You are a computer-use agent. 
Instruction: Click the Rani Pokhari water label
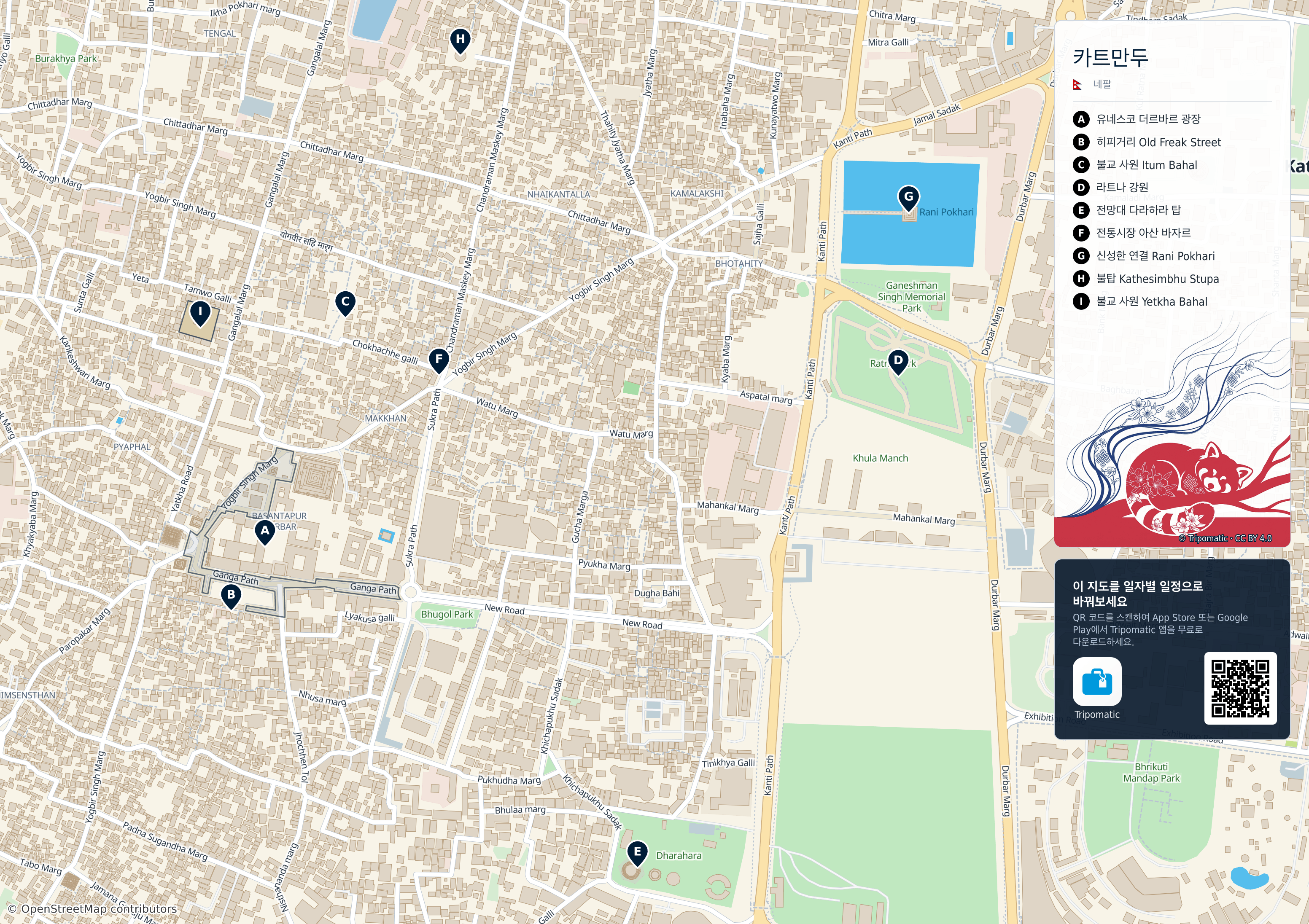[x=946, y=212]
